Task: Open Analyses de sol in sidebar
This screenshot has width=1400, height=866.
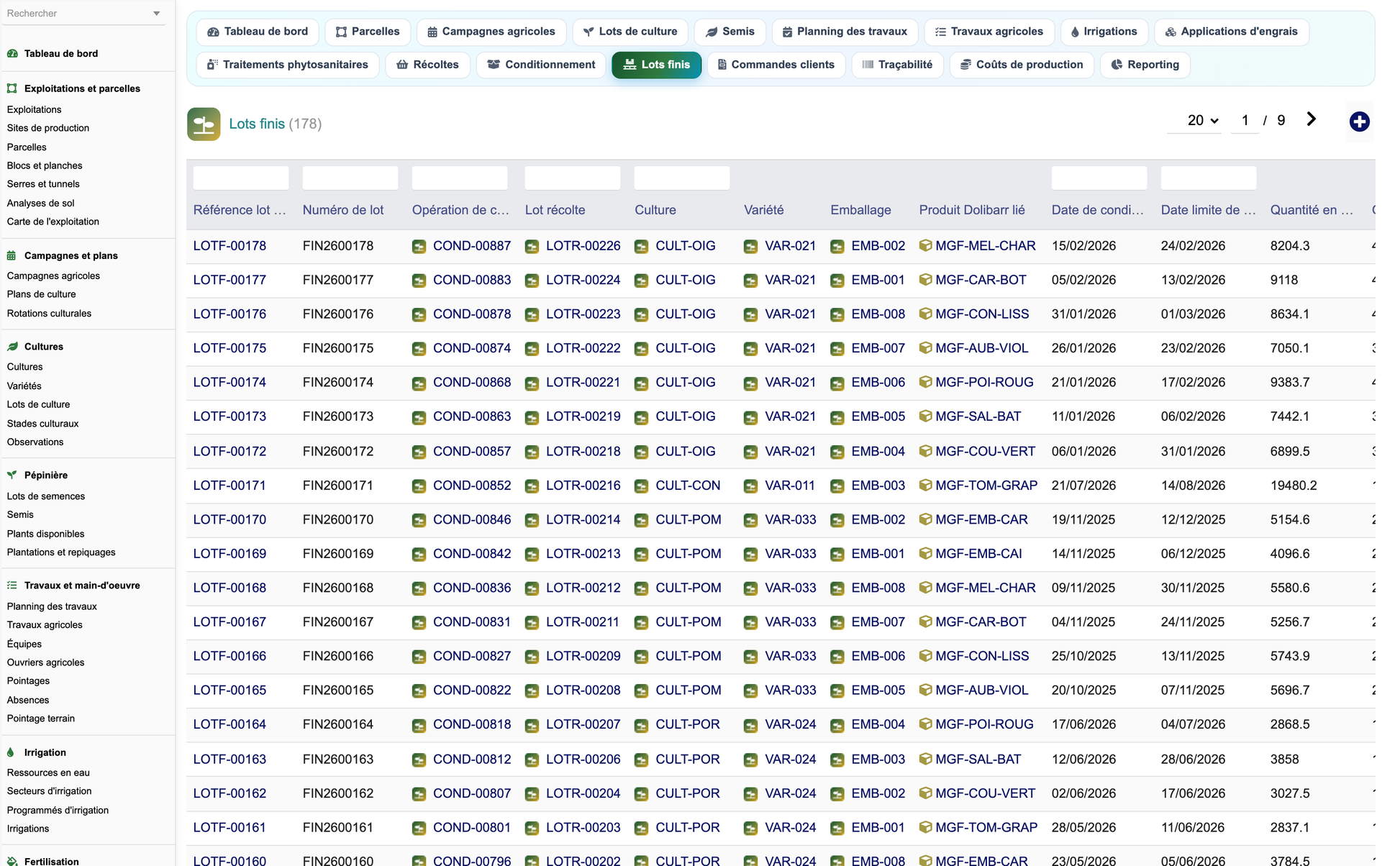Action: (x=40, y=203)
